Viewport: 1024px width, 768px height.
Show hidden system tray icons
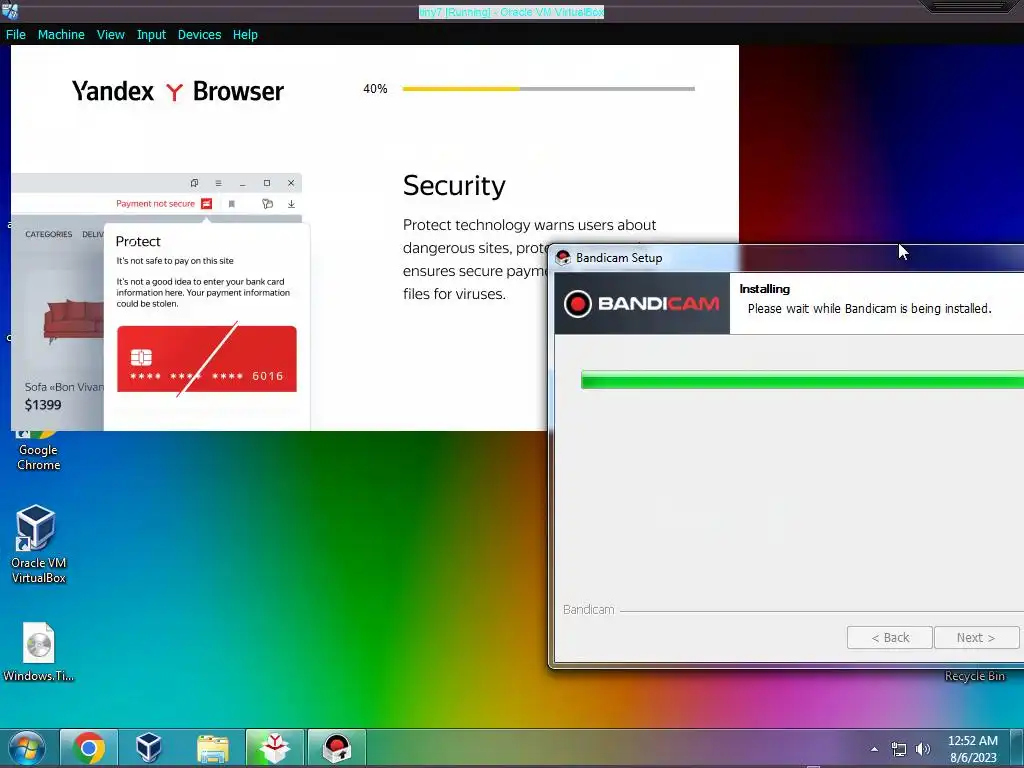(x=874, y=749)
